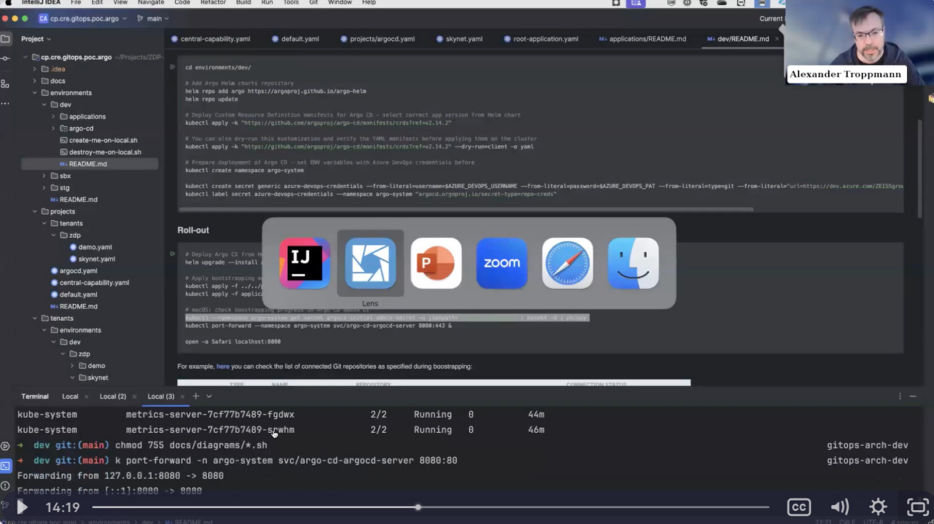The width and height of the screenshot is (934, 524).
Task: Follow the 'here' link in README
Action: coord(223,366)
